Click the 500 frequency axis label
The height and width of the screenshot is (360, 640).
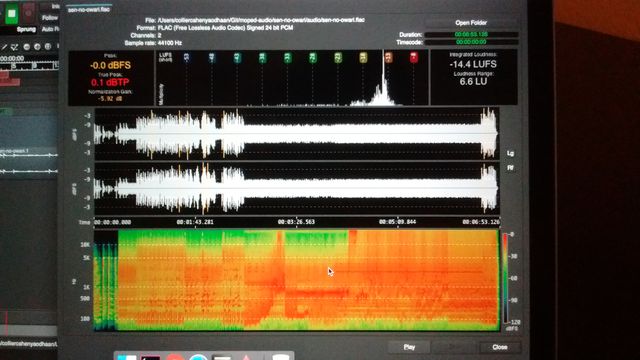tap(85, 299)
